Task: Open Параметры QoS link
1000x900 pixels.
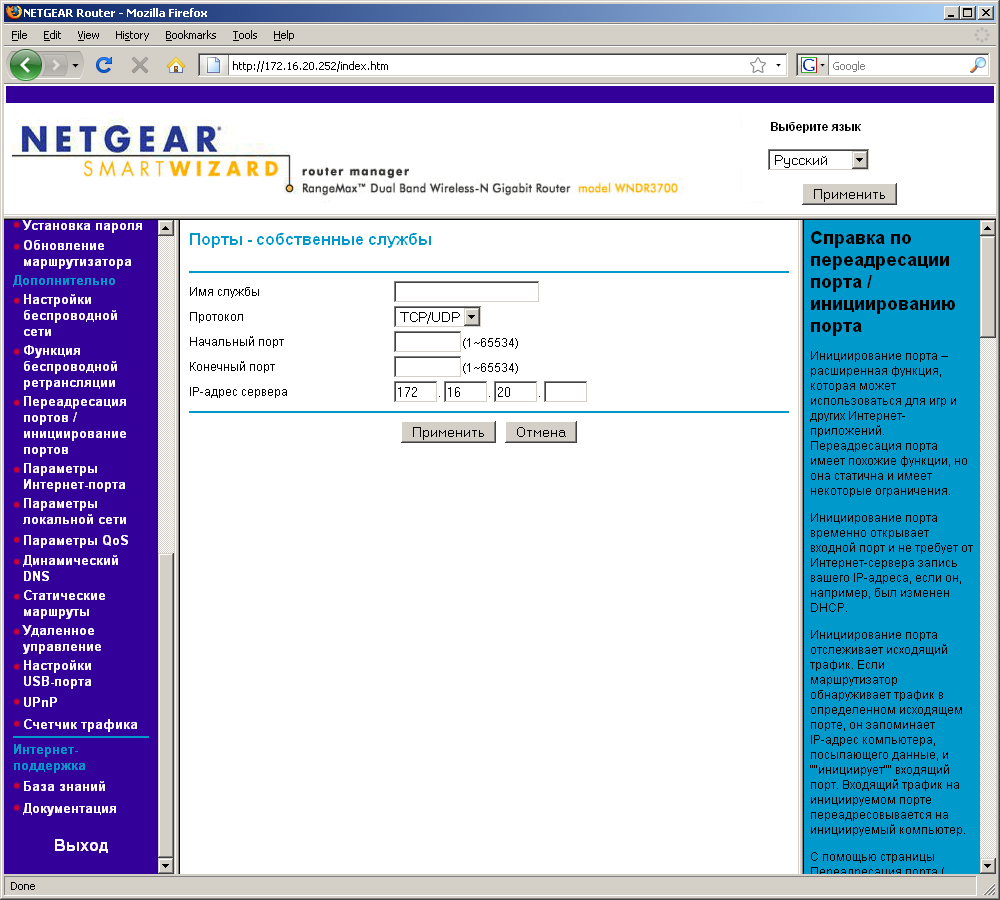Action: [x=75, y=540]
